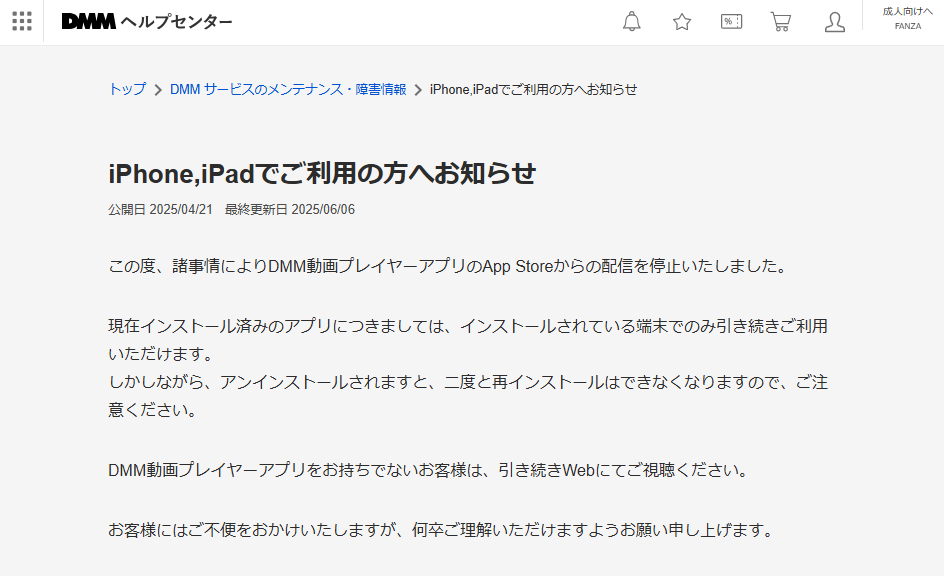Open the DMM apps grid menu
The height and width of the screenshot is (576, 944).
[21, 21]
